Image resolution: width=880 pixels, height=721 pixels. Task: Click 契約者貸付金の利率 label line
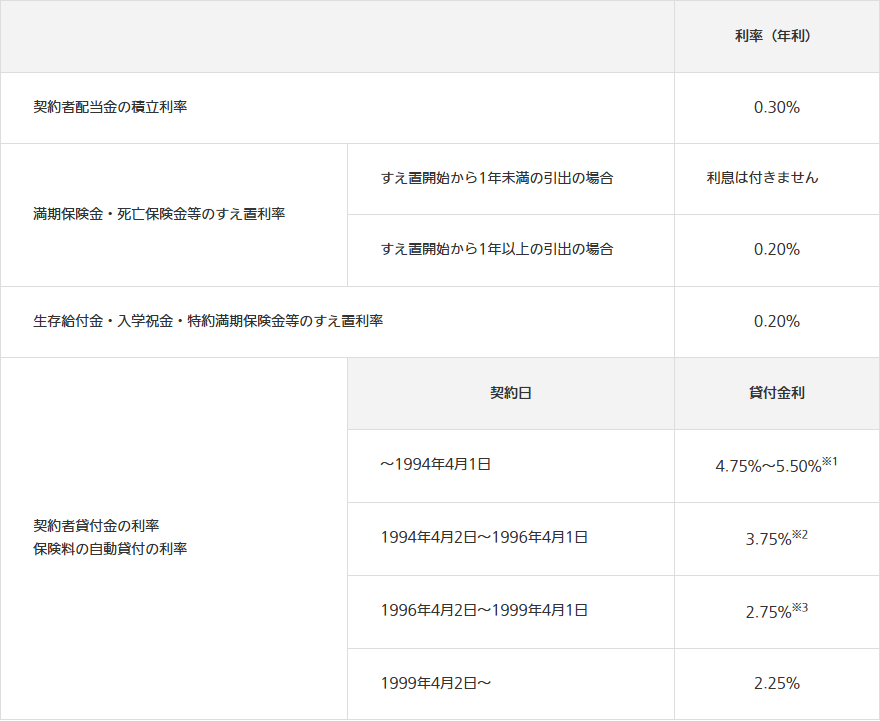click(x=96, y=526)
